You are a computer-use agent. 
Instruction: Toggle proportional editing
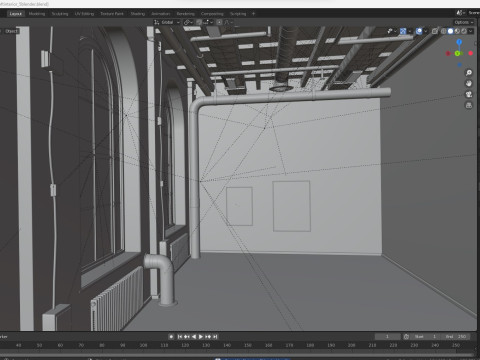(219, 22)
